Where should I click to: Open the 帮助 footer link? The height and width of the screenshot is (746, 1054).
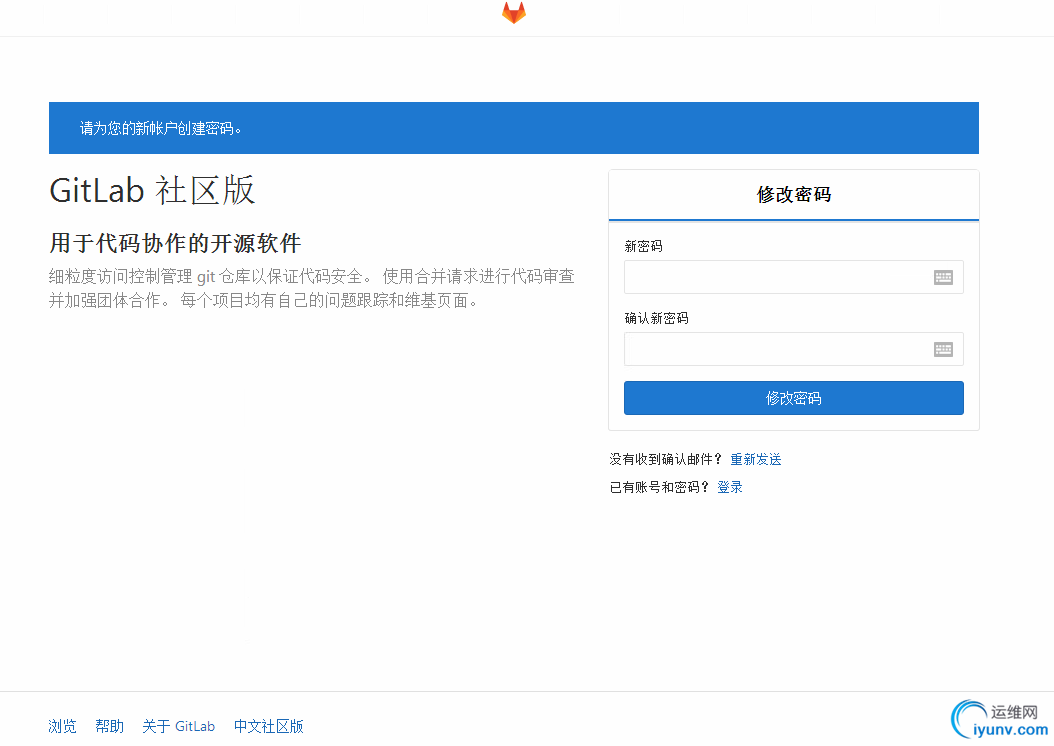(x=110, y=726)
